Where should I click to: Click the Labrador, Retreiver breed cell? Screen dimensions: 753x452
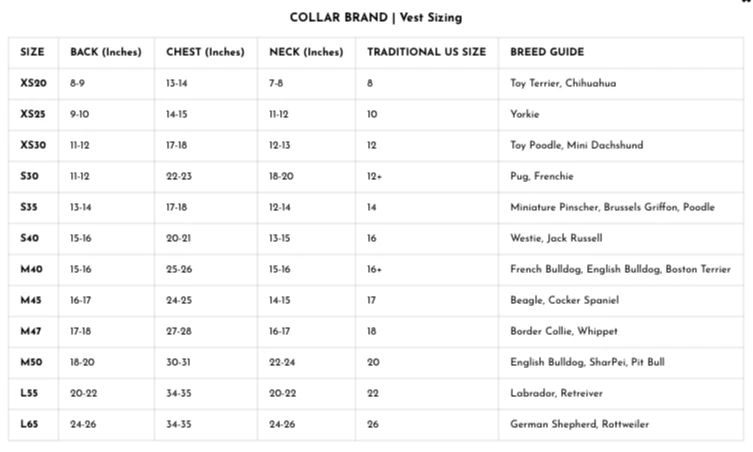(556, 393)
